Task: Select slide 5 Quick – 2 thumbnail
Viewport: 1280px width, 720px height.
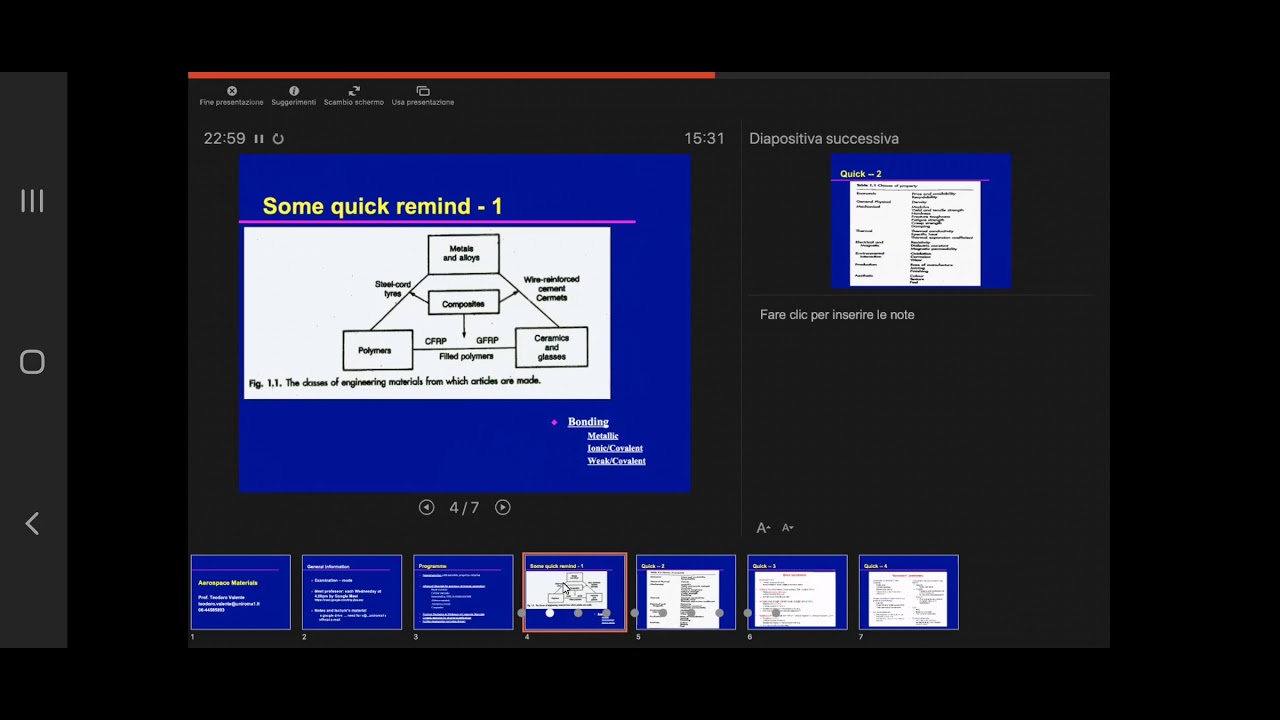Action: click(x=686, y=592)
